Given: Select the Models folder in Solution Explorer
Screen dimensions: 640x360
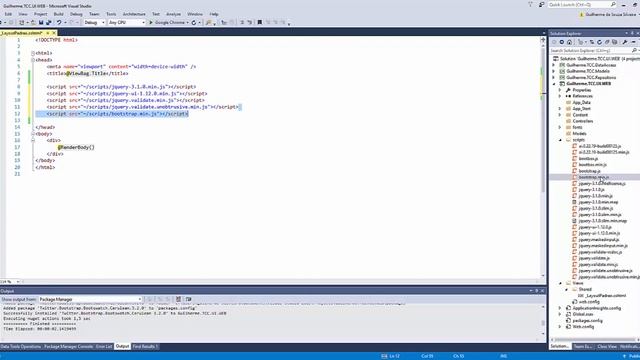Looking at the screenshot, I should pyautogui.click(x=579, y=133).
